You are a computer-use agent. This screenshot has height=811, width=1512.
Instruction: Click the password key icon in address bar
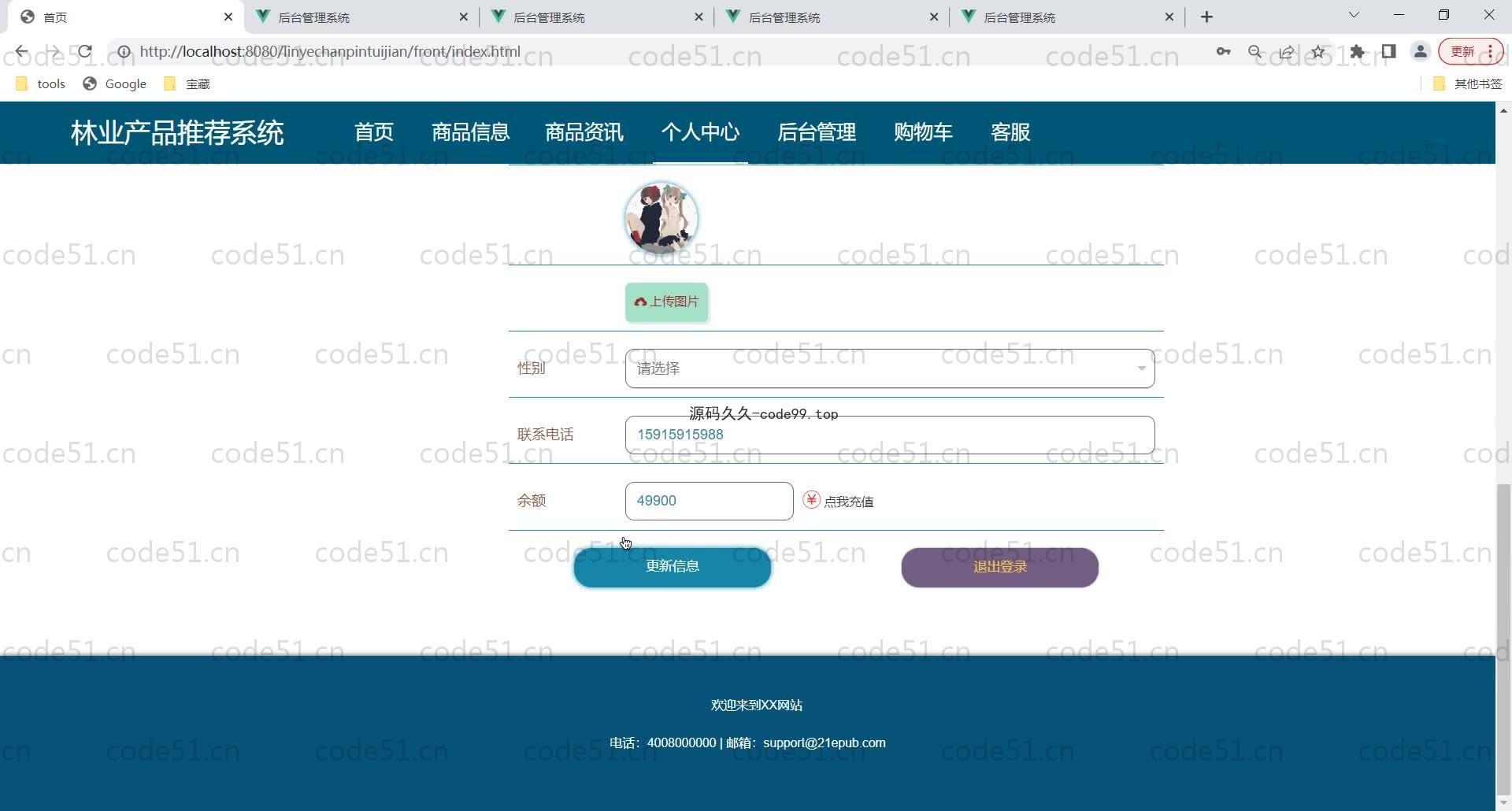1223,52
